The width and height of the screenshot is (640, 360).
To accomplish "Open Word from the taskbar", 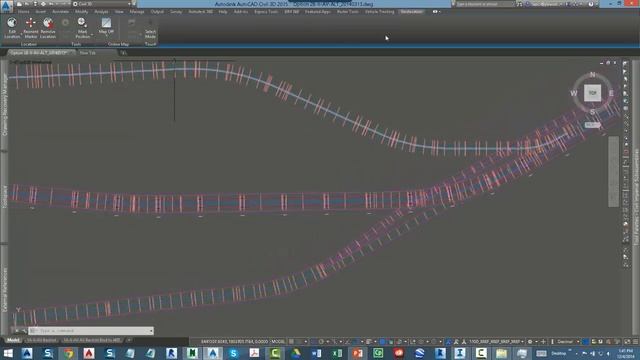I will click(x=316, y=353).
